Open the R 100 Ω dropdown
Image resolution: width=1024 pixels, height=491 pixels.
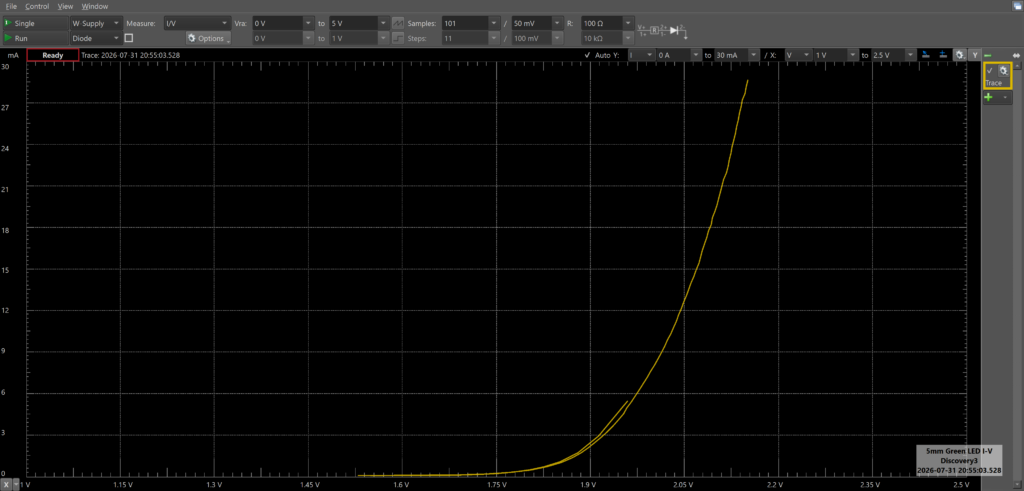point(607,23)
